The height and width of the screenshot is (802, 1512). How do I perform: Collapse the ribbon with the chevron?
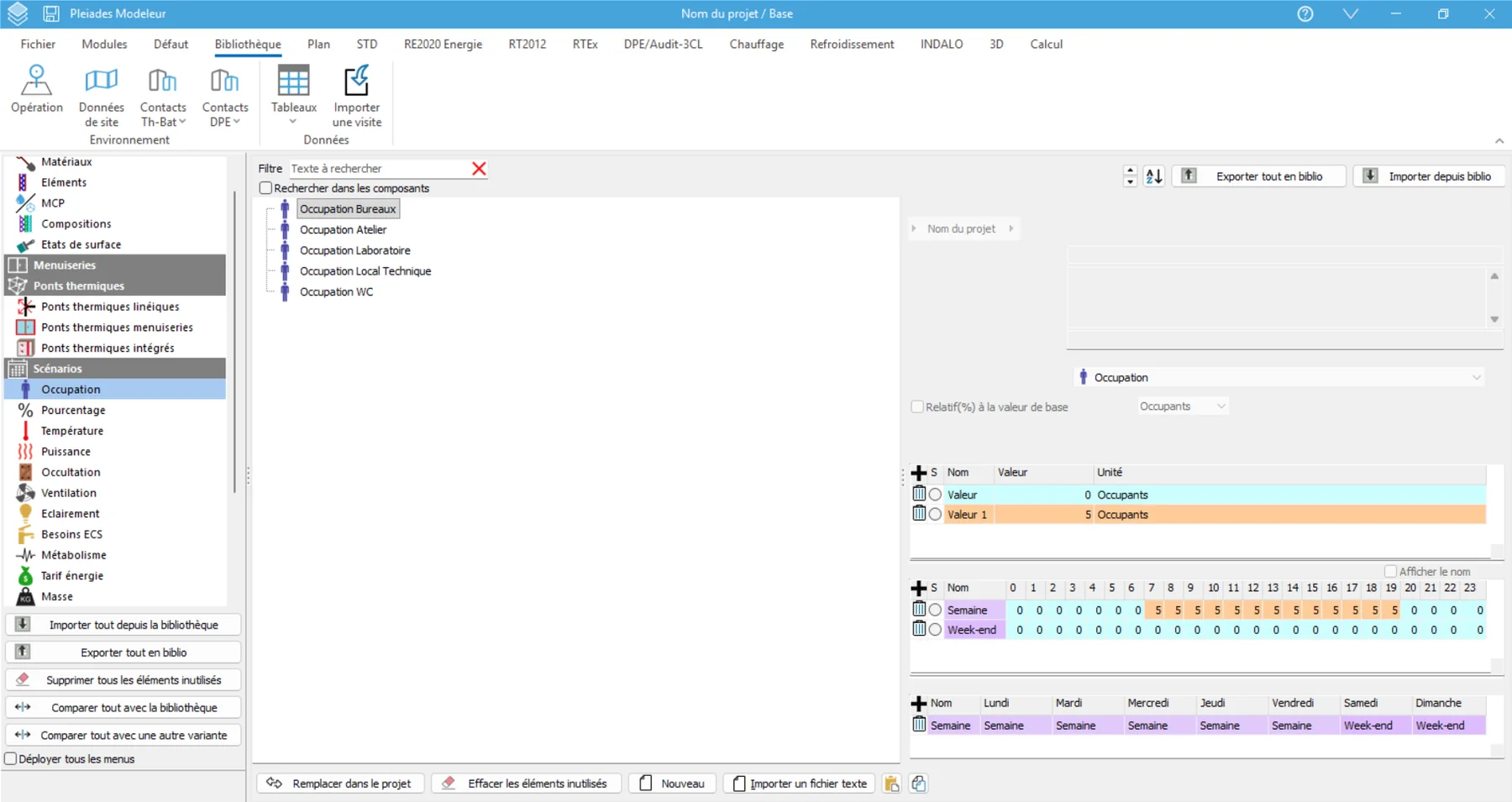[1499, 140]
